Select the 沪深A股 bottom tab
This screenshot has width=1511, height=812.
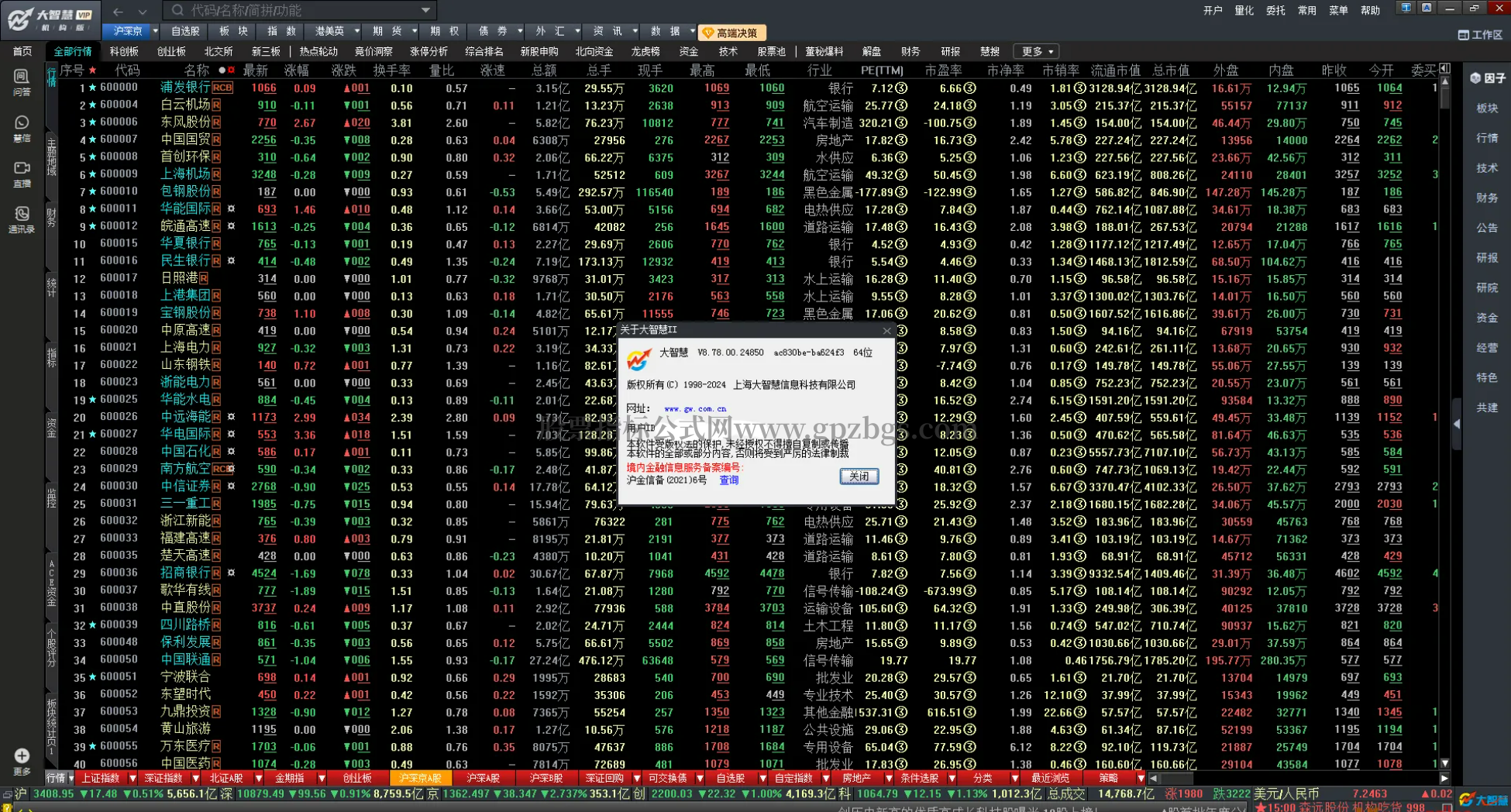[x=483, y=778]
